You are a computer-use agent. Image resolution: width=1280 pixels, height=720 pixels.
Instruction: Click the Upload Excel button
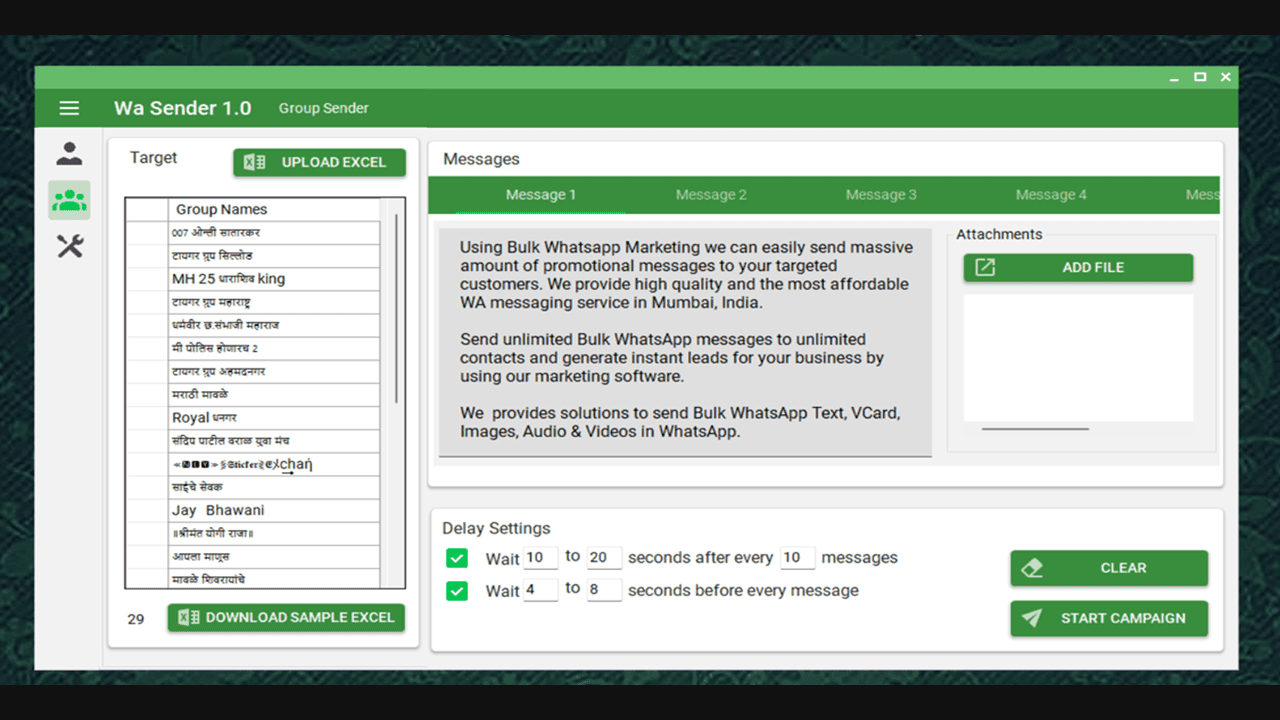pyautogui.click(x=319, y=162)
